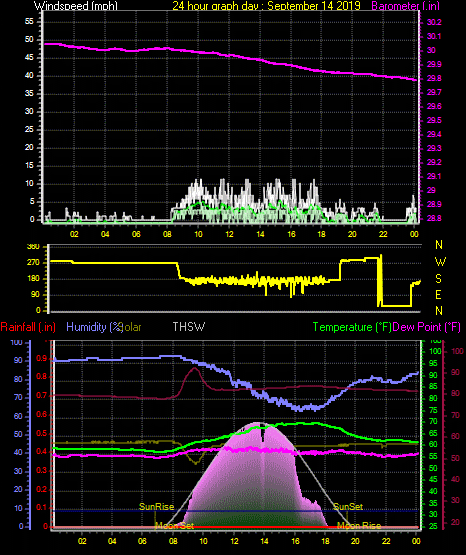Click the Dew Point (°F) legend label
Image resolution: width=466 pixels, height=555 pixels.
[x=427, y=327]
